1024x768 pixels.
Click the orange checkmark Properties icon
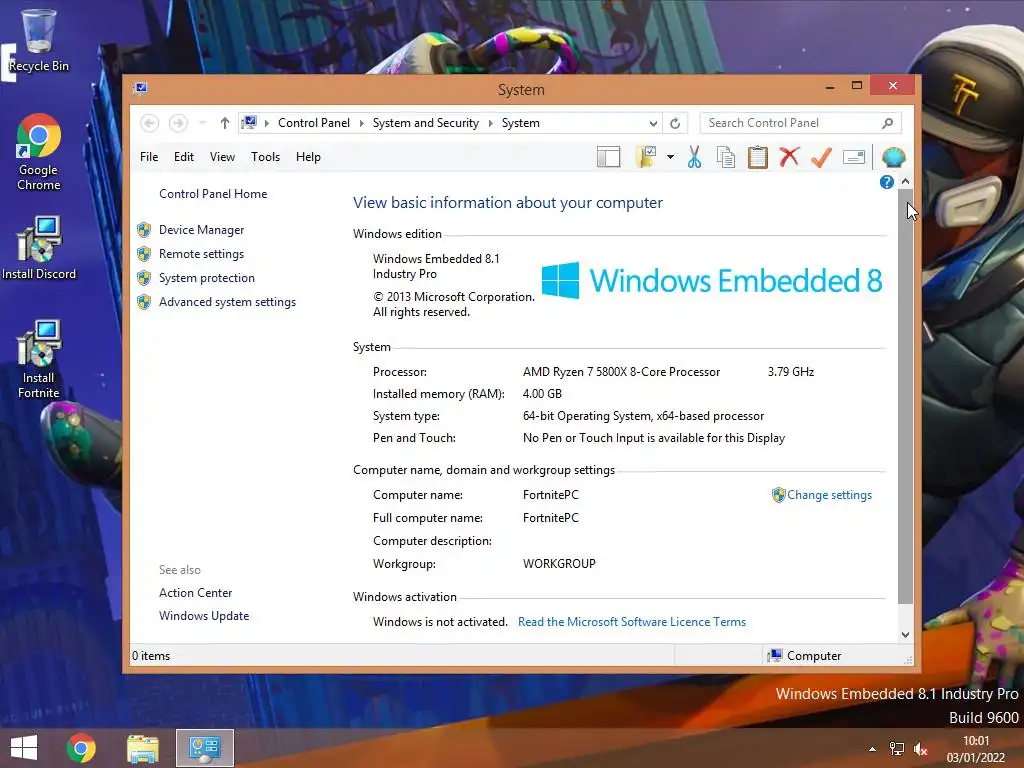[x=821, y=157]
